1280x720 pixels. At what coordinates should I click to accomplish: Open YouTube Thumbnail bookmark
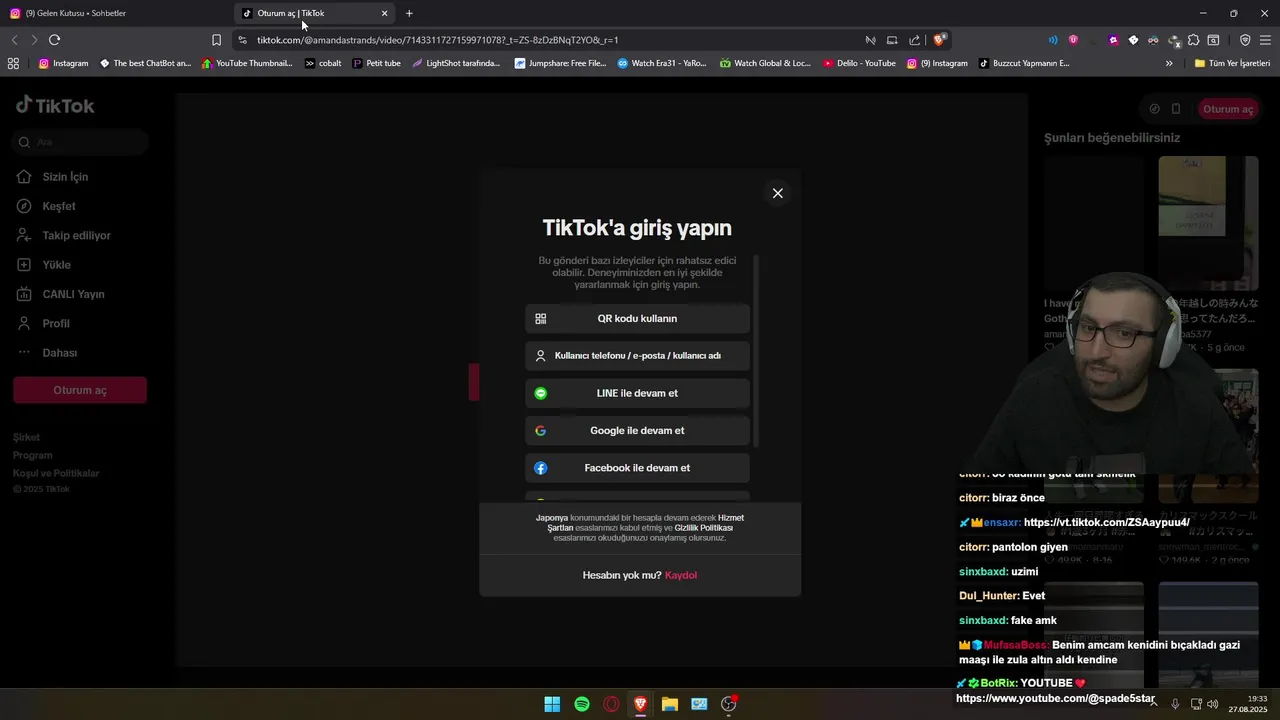coord(247,63)
